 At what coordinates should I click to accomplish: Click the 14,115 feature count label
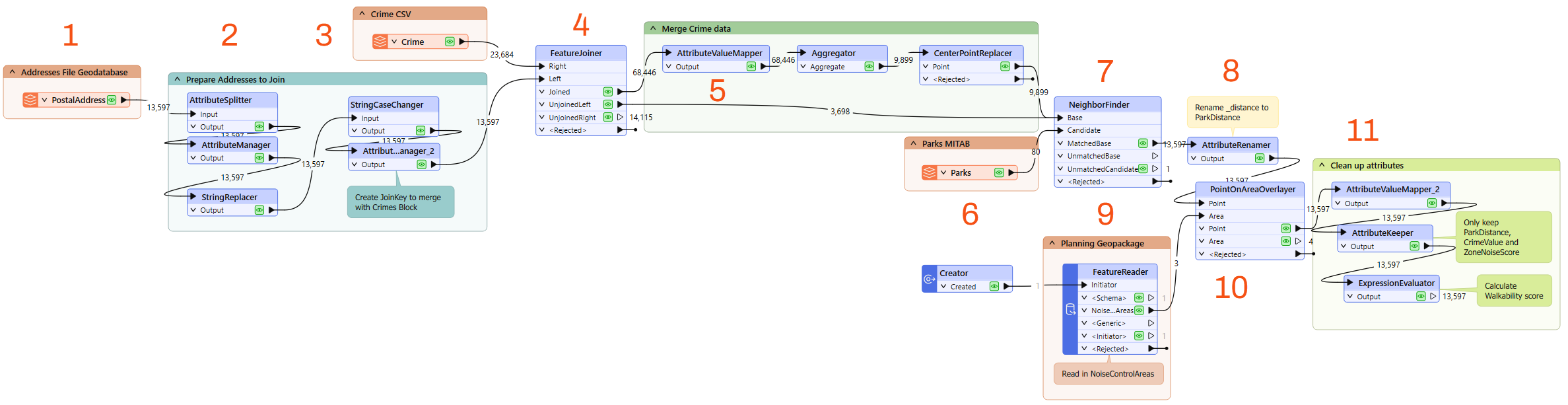(x=641, y=118)
